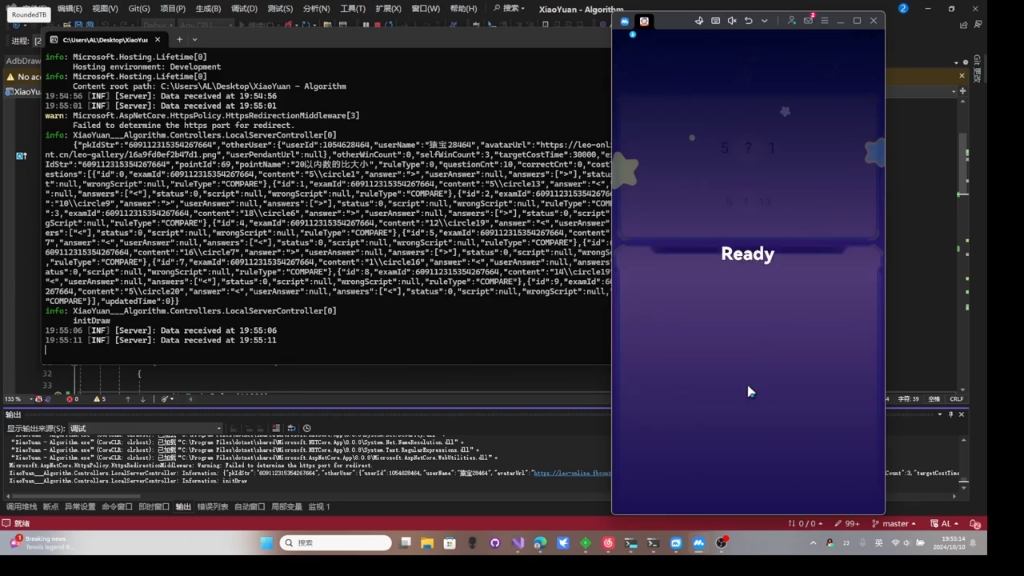Click the CRLF line ending indicator
This screenshot has height=576, width=1024.
[956, 399]
